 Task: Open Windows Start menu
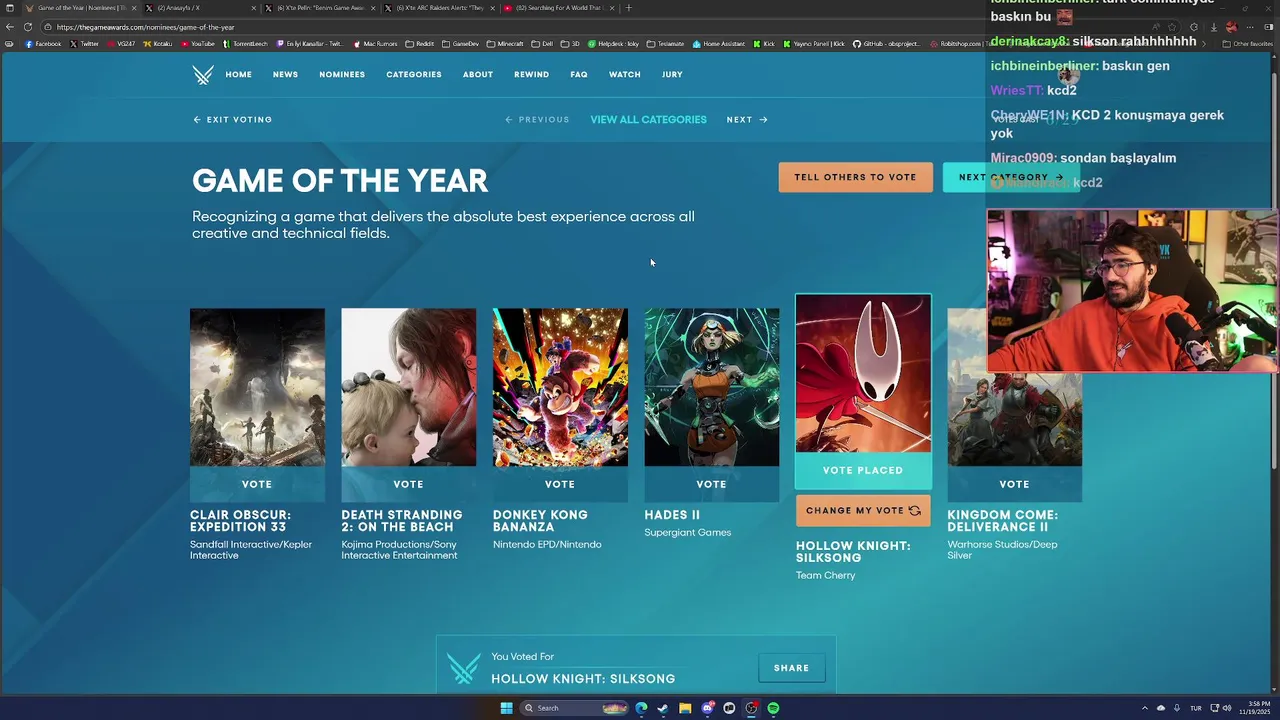pos(506,708)
